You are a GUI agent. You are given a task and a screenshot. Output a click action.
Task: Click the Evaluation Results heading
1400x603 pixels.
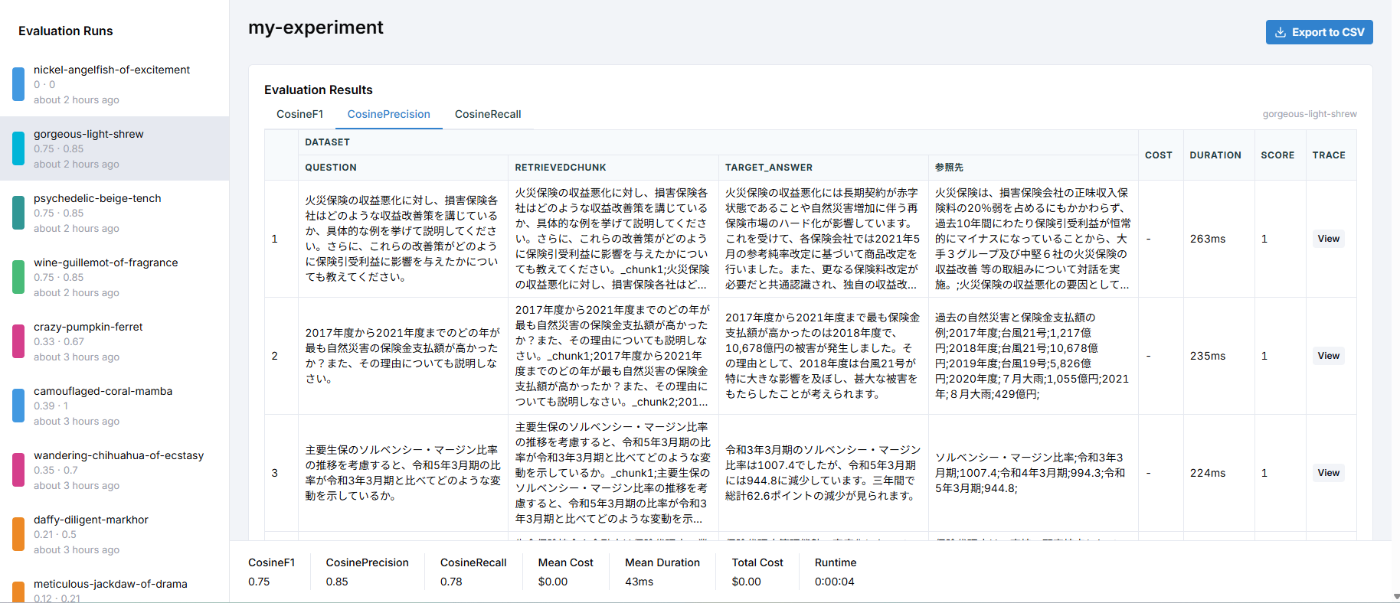318,90
